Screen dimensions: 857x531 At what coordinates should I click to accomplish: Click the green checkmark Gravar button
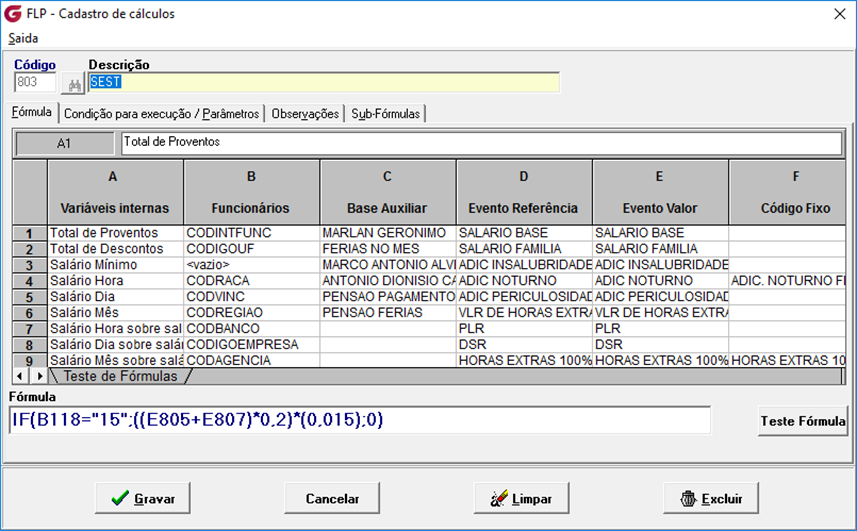[x=143, y=498]
